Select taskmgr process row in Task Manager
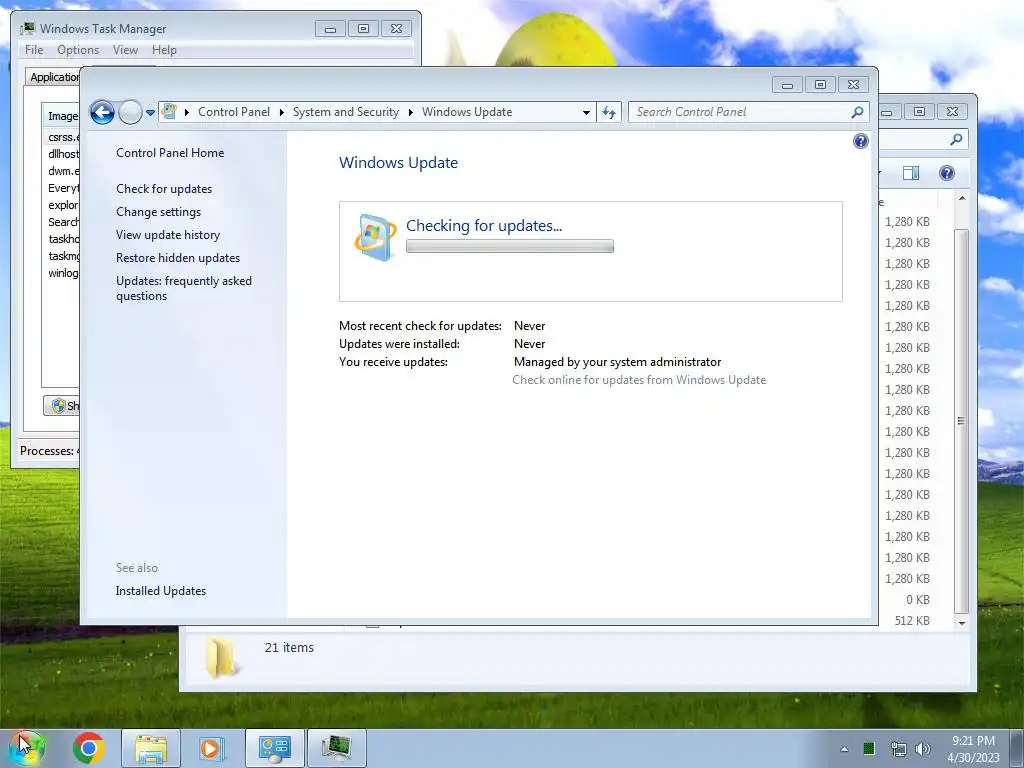This screenshot has height=768, width=1024. (x=63, y=256)
